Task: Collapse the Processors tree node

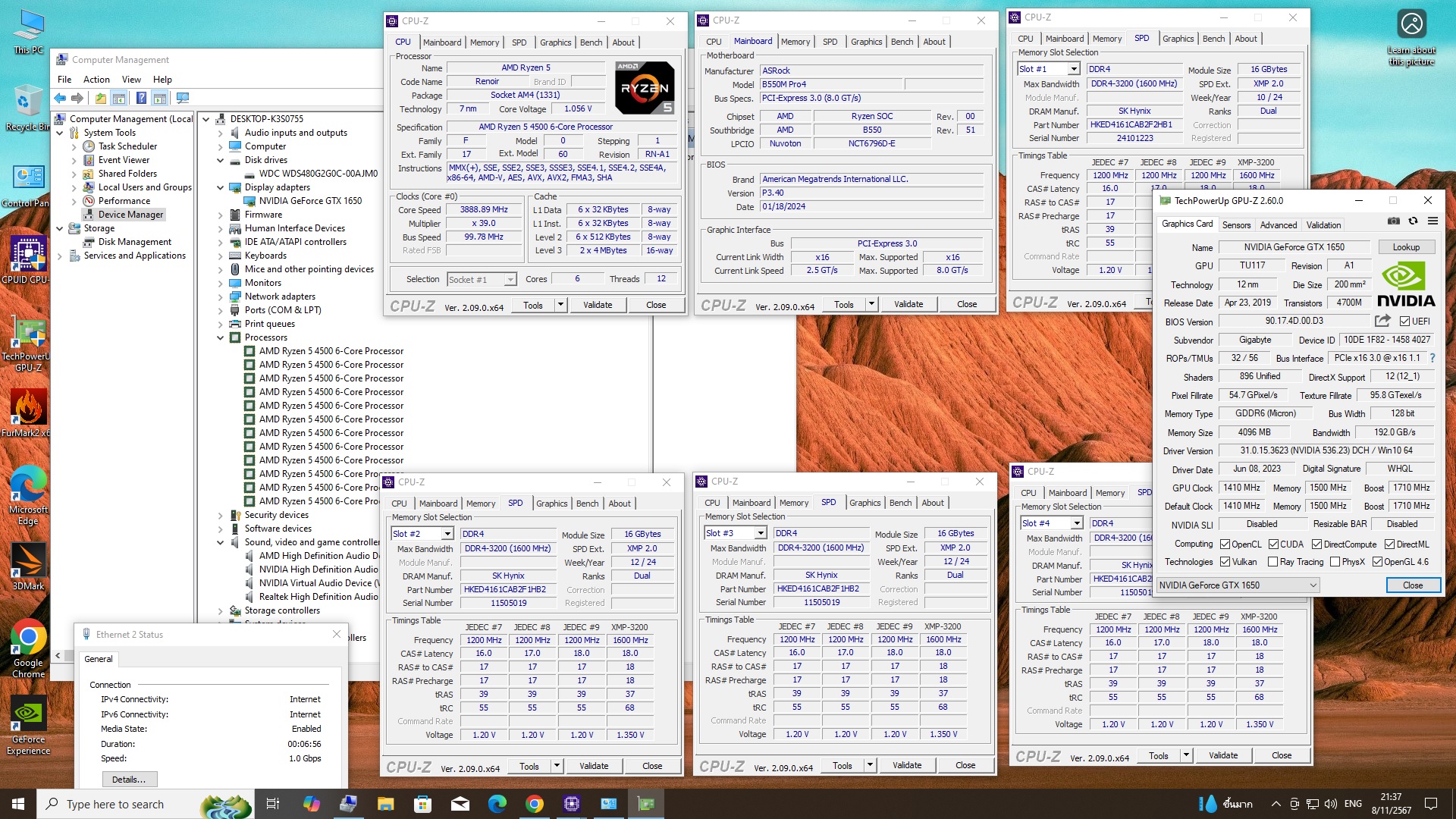Action: [x=221, y=337]
